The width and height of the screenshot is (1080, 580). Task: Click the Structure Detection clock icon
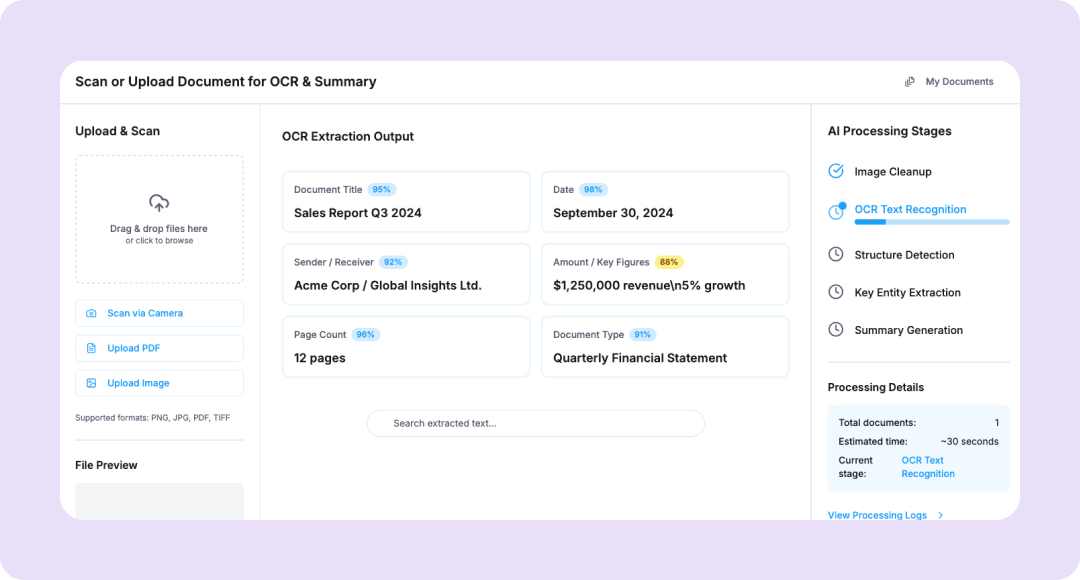pyautogui.click(x=836, y=255)
